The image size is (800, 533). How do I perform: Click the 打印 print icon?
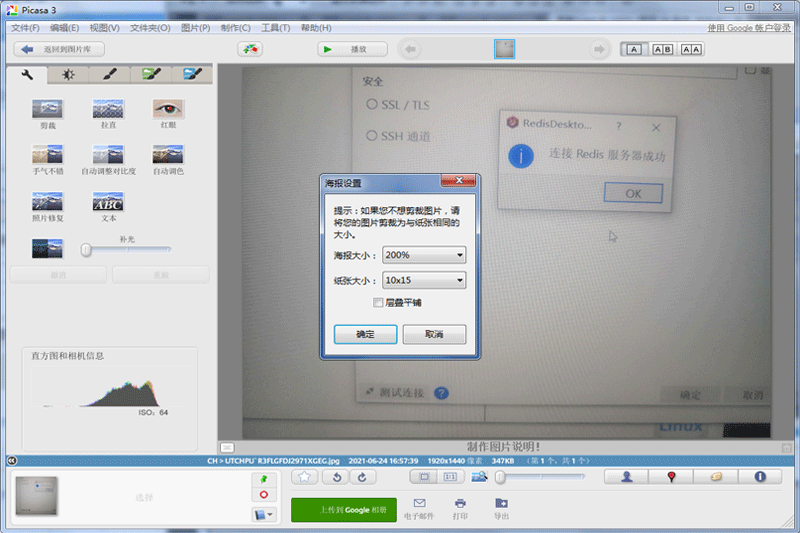coord(460,503)
